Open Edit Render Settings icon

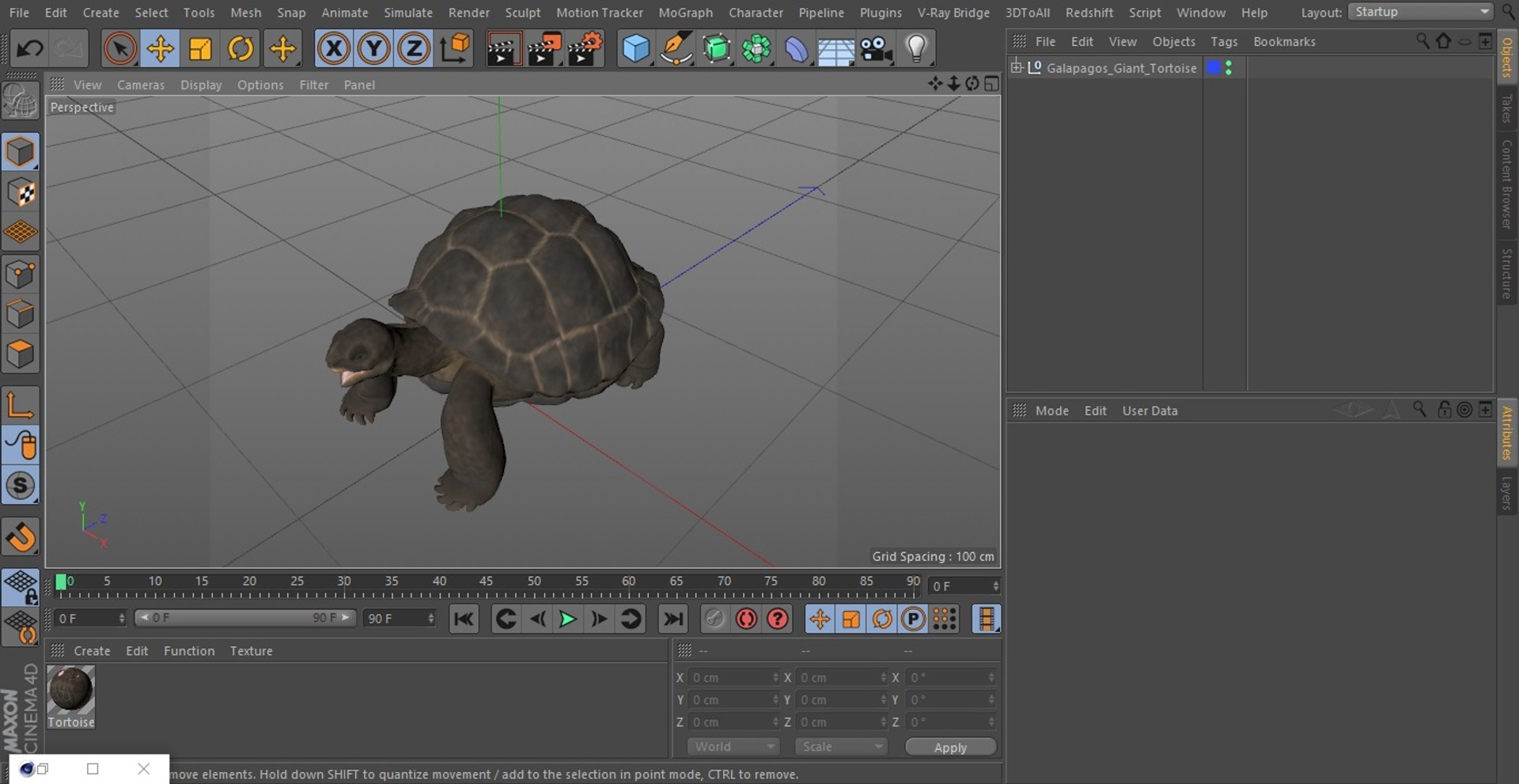[585, 49]
